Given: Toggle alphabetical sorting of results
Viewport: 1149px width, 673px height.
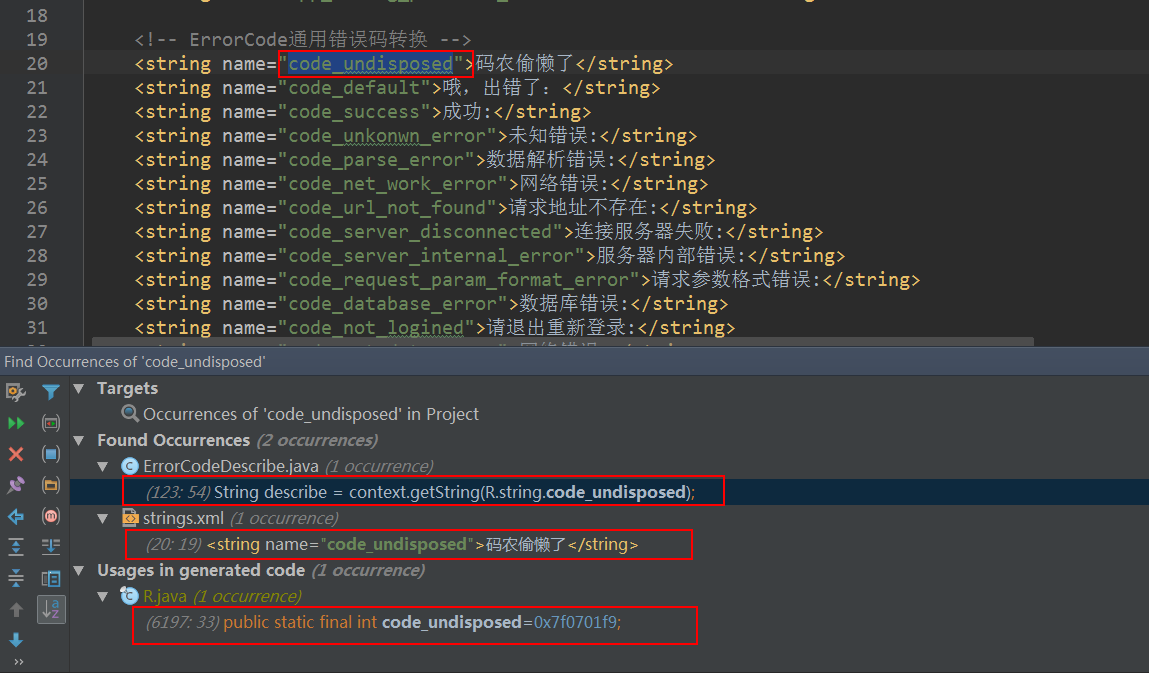Looking at the screenshot, I should [51, 608].
